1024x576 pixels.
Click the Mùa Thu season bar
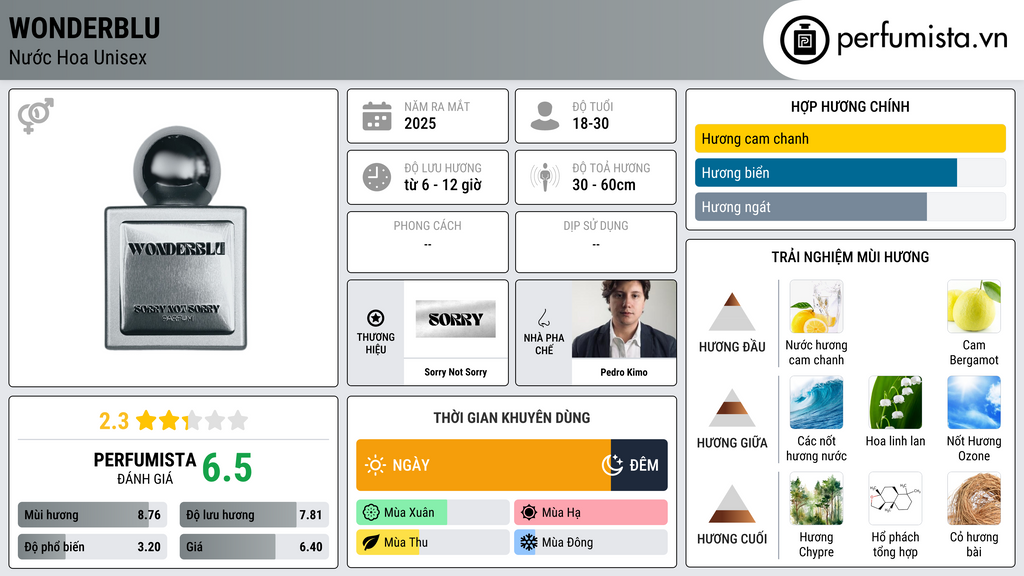pos(432,542)
